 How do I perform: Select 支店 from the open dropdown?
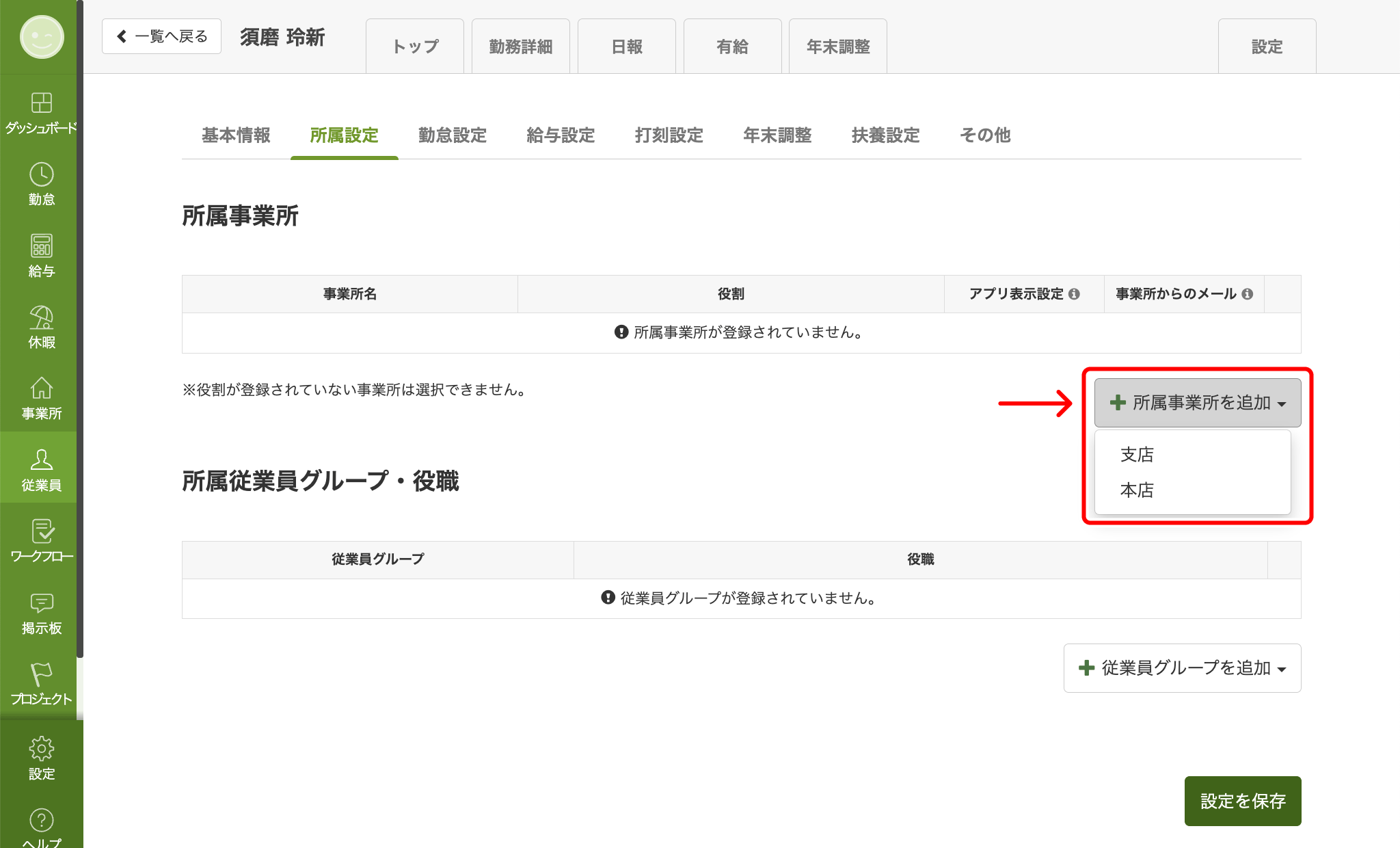(1136, 454)
